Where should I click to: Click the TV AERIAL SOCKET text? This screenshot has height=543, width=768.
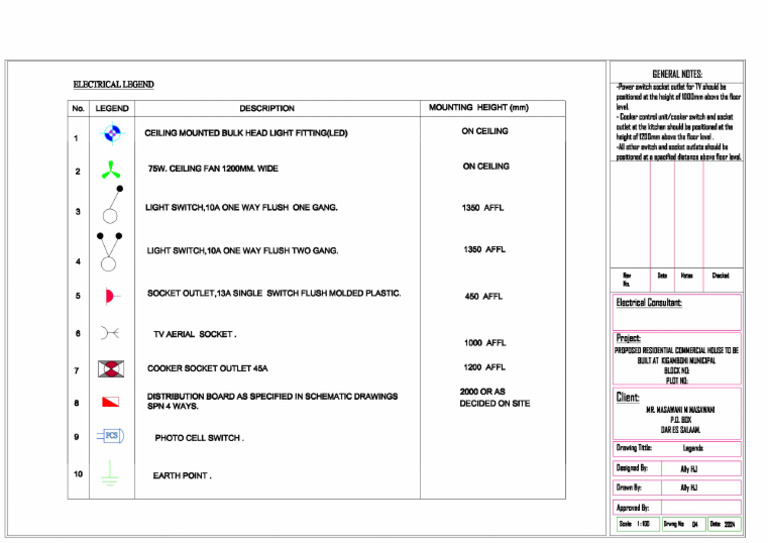194,334
